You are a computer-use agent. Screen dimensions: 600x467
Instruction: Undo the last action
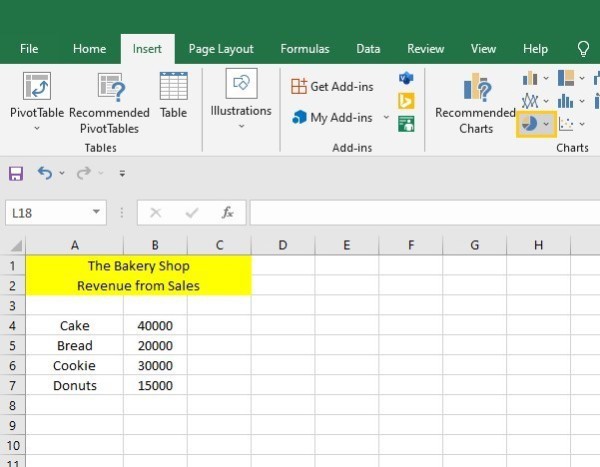(x=45, y=173)
